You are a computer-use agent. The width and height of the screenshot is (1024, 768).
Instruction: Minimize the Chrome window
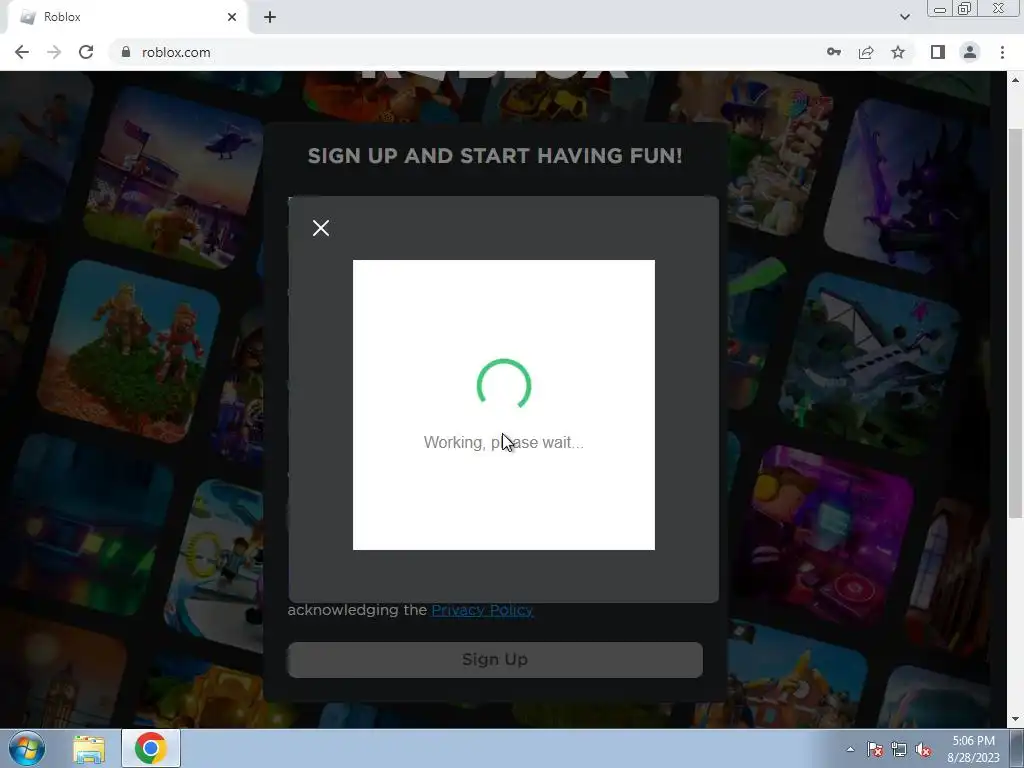click(940, 9)
